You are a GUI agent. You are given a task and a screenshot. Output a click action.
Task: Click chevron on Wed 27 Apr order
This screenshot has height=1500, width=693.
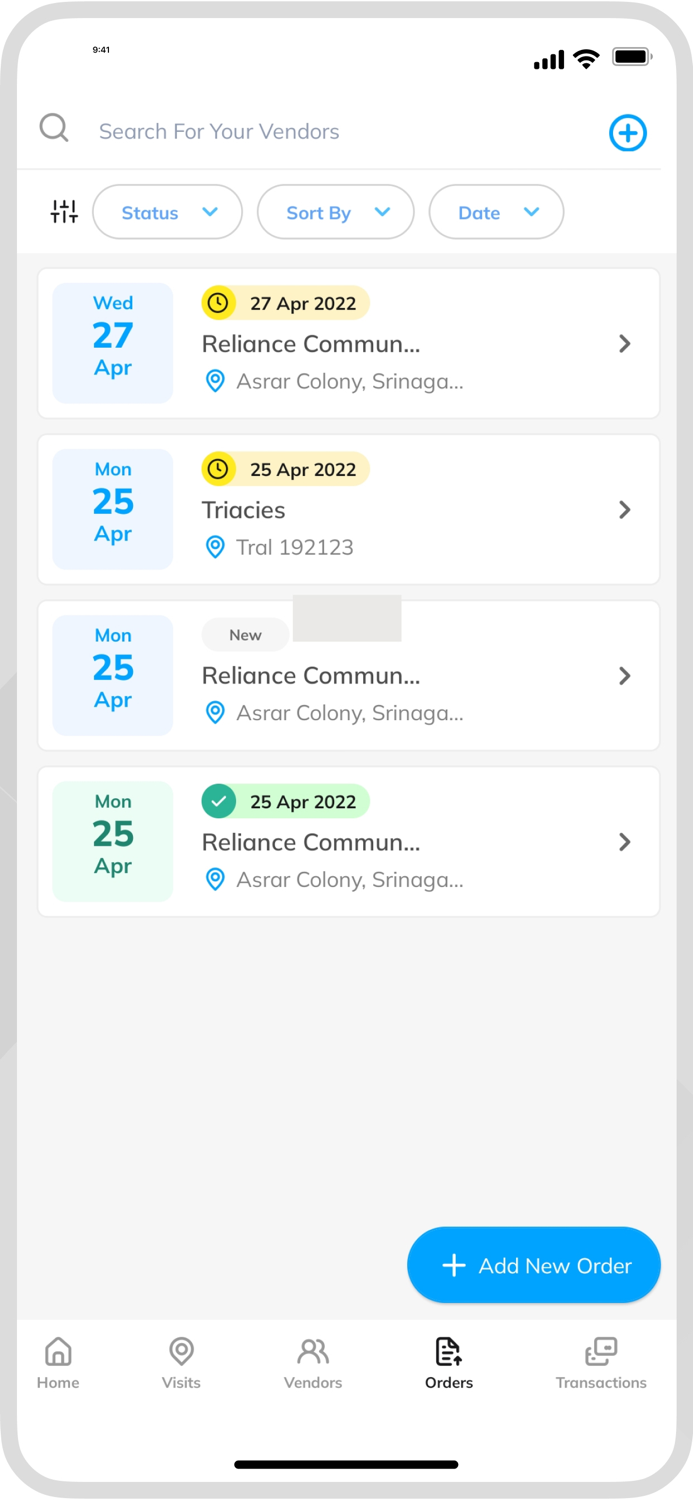[625, 344]
